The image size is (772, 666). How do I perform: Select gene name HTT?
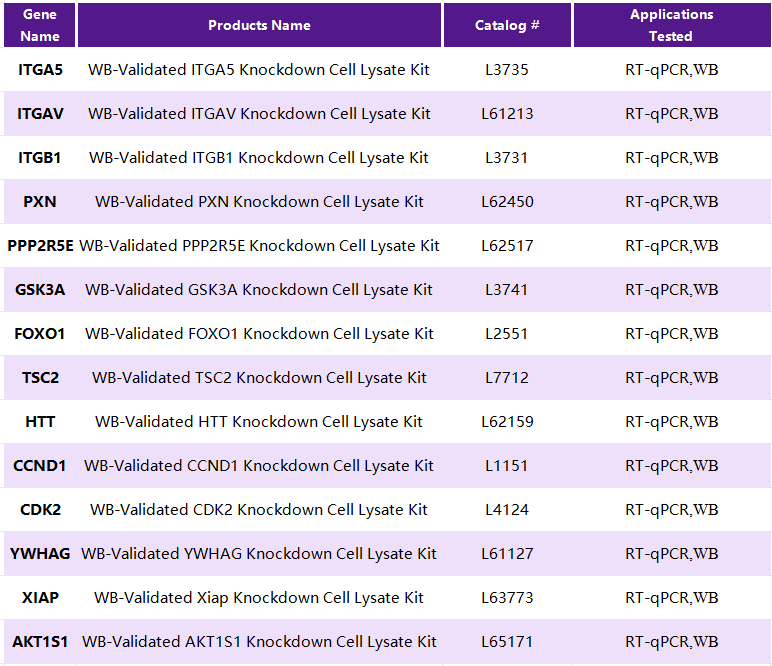[40, 422]
